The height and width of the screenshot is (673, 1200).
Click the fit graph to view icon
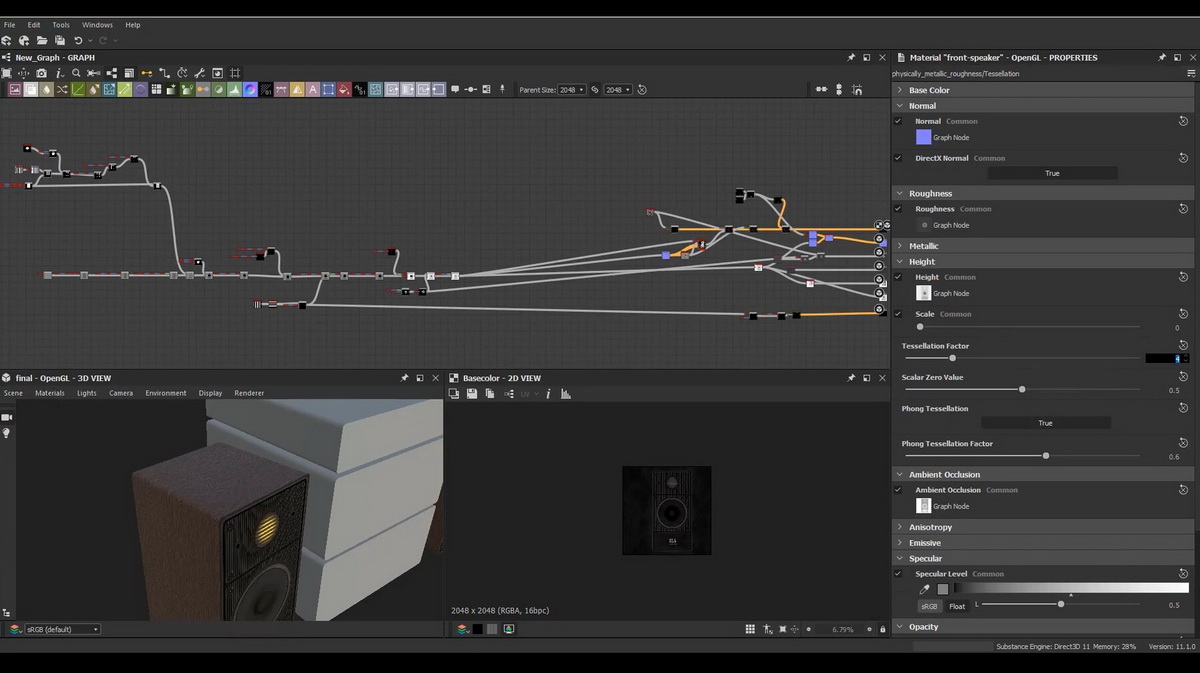pyautogui.click(x=6, y=73)
